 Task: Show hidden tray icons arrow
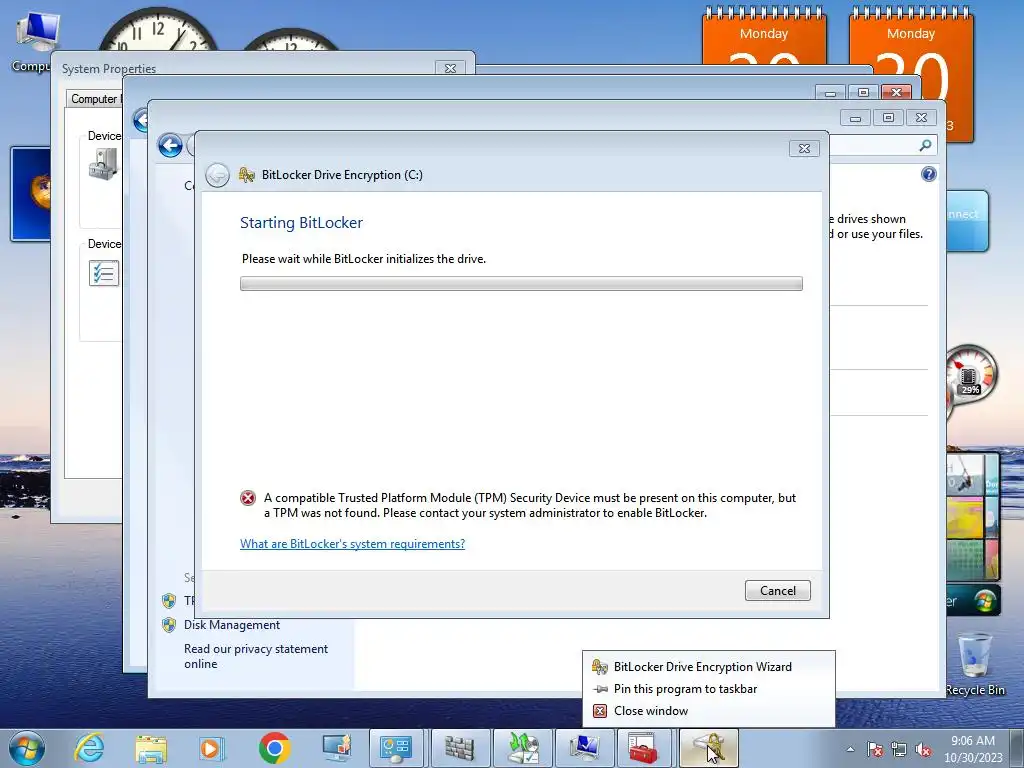coord(850,749)
